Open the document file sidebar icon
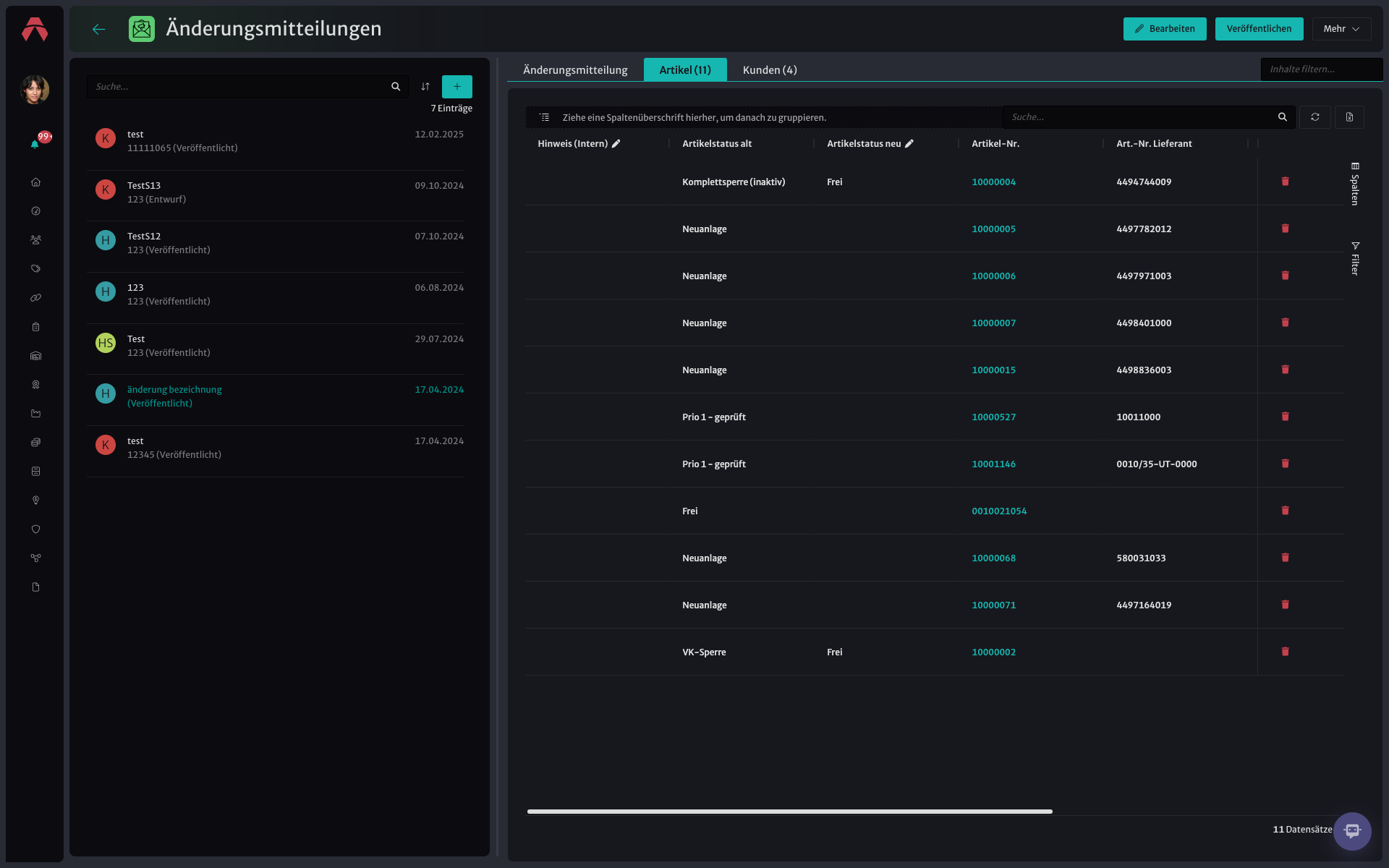The image size is (1389, 868). coord(35,587)
